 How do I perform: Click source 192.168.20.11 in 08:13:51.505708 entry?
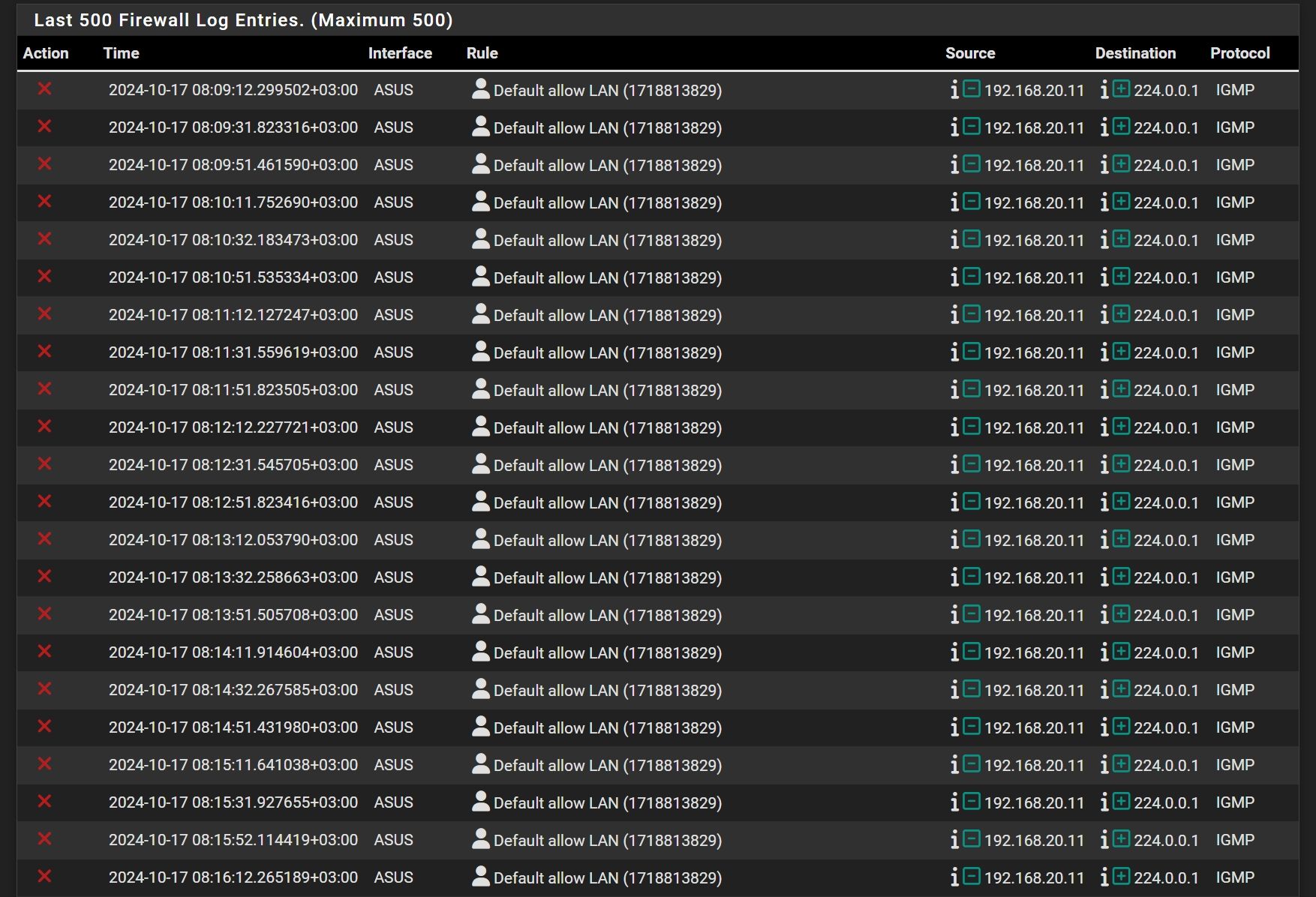point(1034,616)
